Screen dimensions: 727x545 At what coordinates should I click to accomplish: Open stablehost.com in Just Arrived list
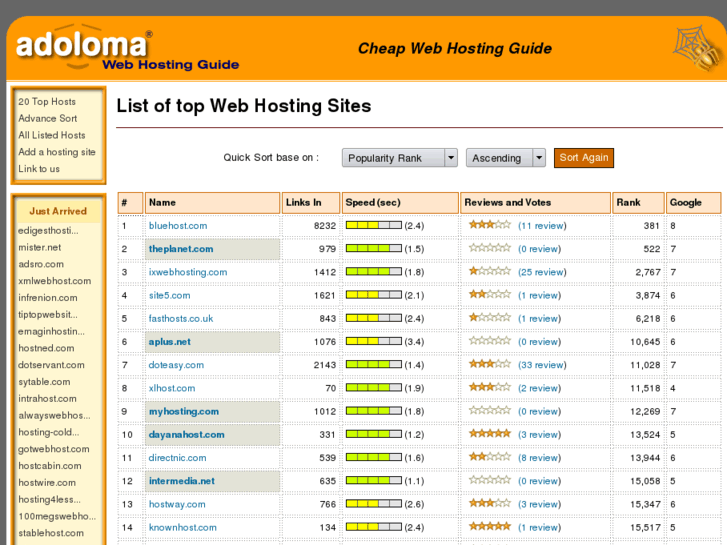coord(51,533)
